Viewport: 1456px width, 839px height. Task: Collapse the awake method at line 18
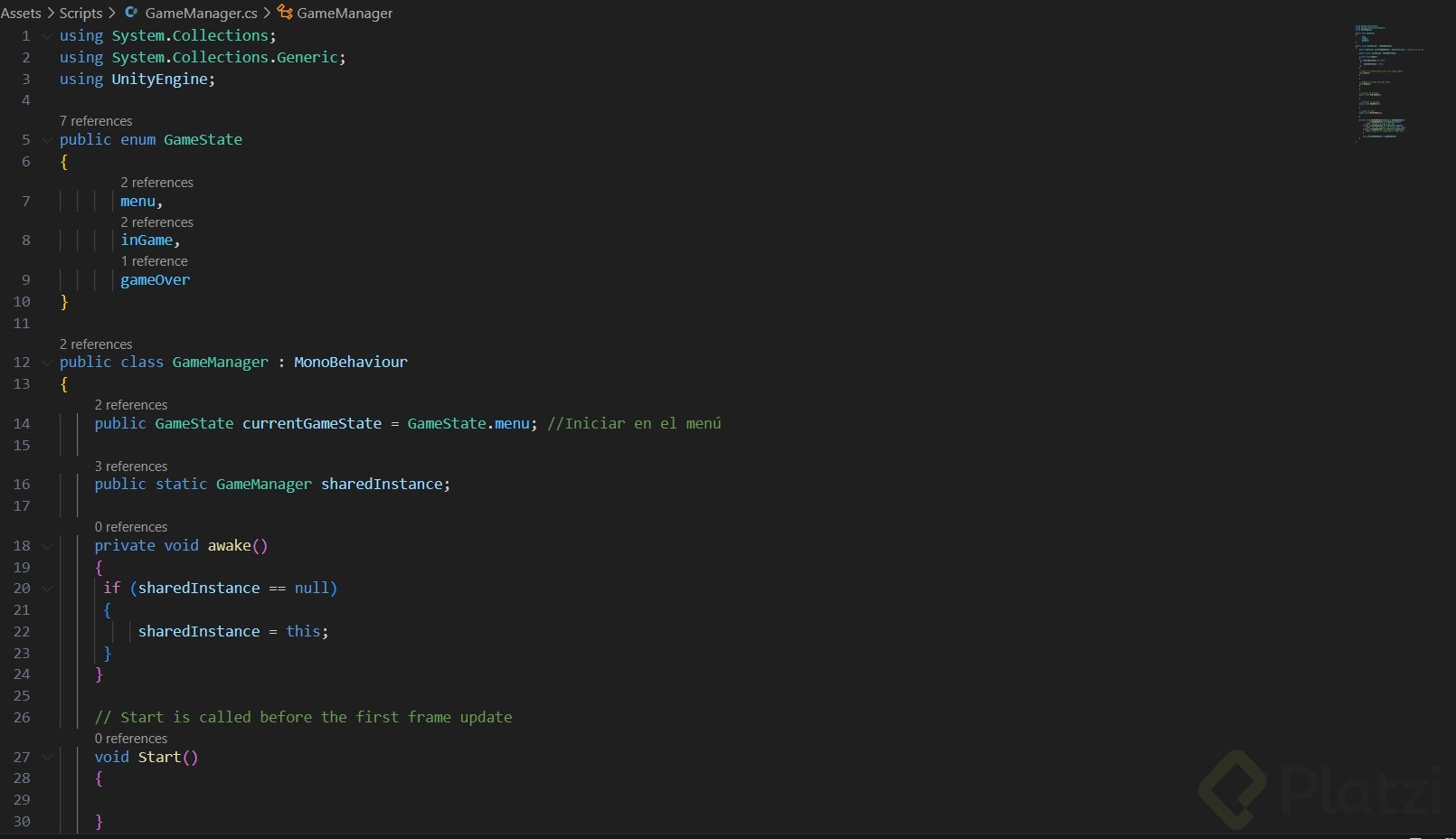click(x=47, y=546)
